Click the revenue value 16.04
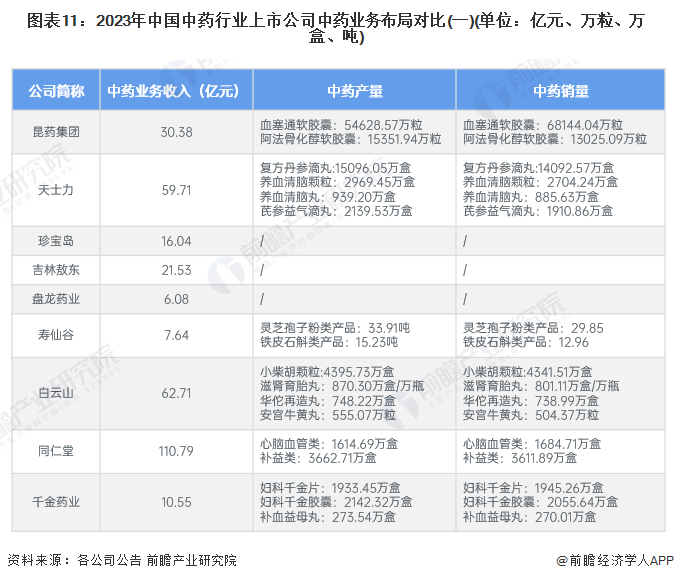 (x=176, y=241)
